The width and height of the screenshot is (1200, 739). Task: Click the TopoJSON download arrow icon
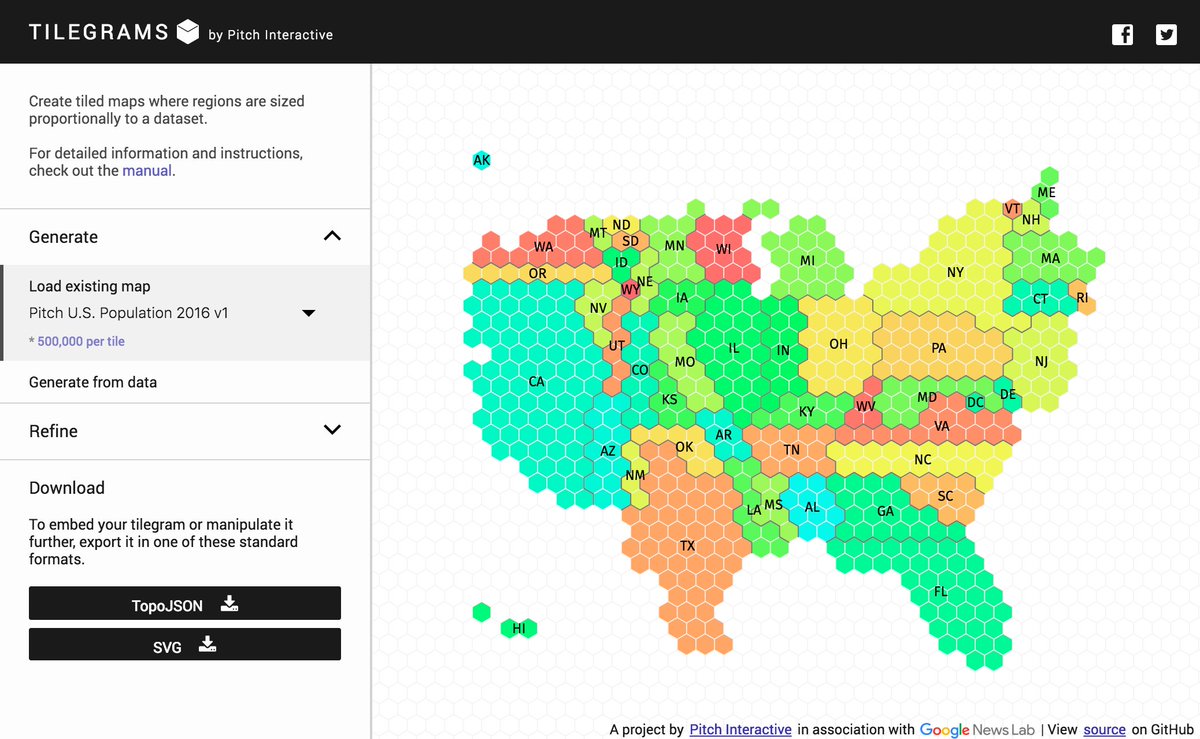coord(229,603)
